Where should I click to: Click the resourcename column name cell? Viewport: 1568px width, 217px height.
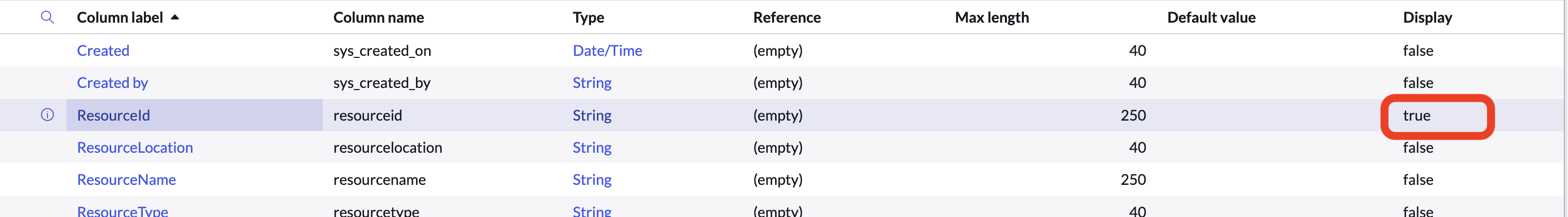click(x=379, y=180)
